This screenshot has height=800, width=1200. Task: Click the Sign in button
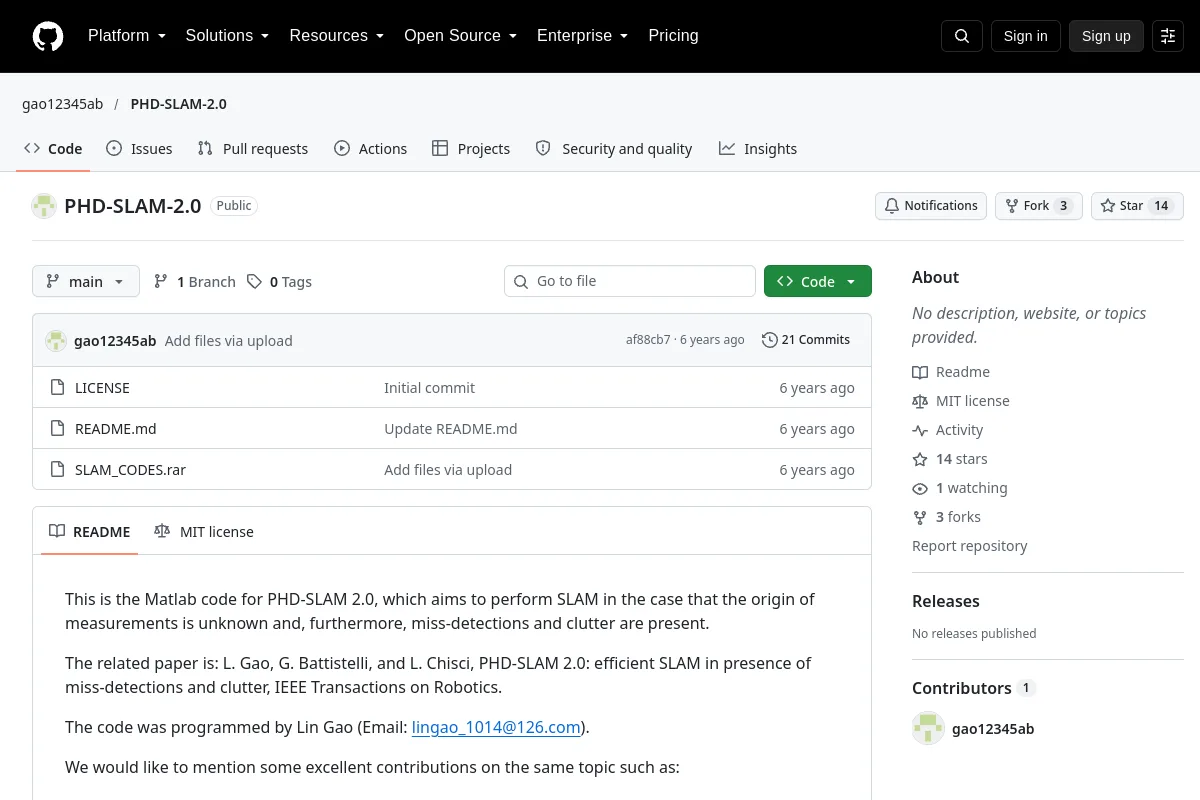(x=1025, y=36)
